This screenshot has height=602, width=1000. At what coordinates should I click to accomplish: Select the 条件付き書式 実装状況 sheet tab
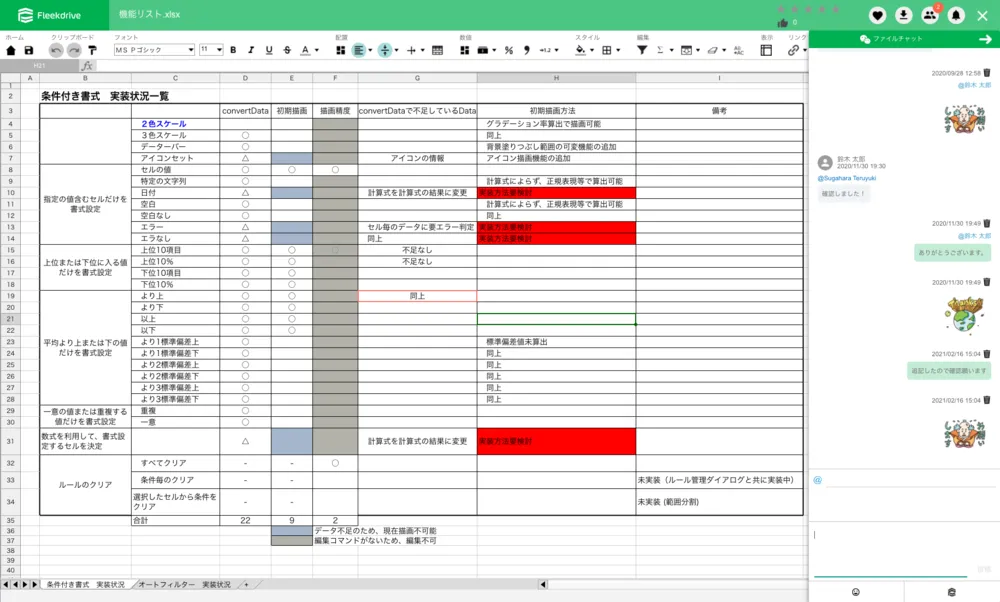pyautogui.click(x=86, y=584)
